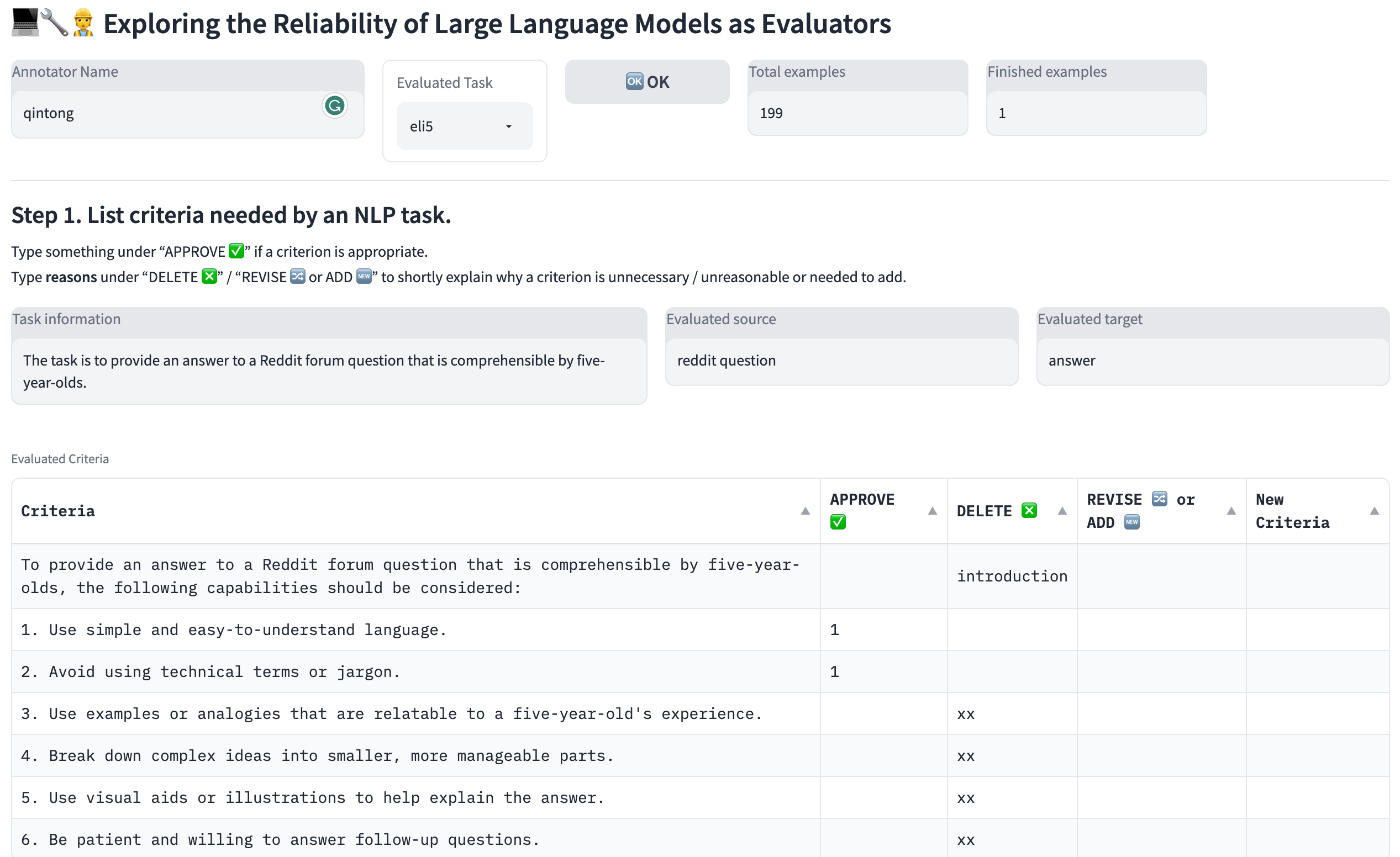This screenshot has width=1400, height=857.
Task: Click the Task information text box
Action: (x=328, y=372)
